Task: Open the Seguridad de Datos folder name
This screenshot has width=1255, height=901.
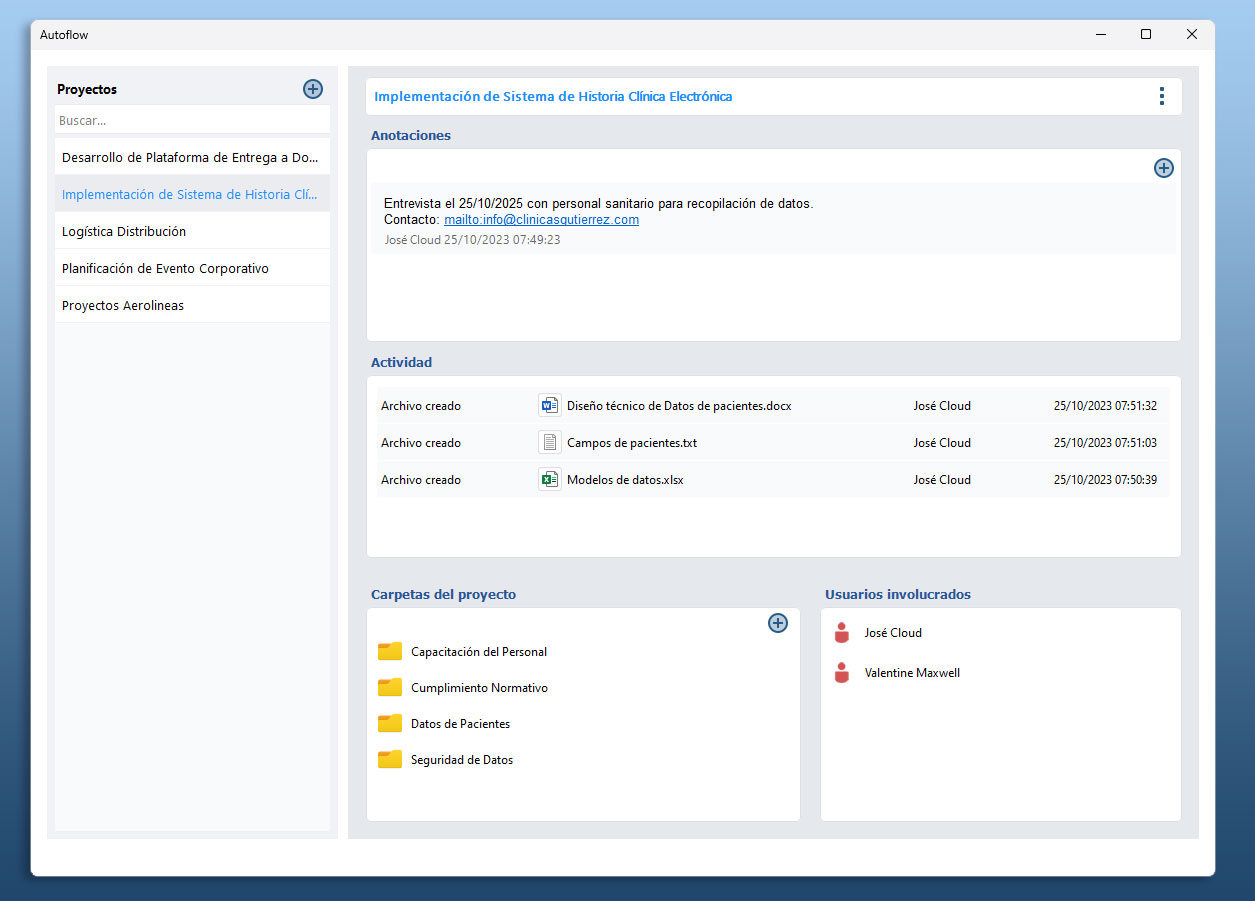Action: pos(462,760)
